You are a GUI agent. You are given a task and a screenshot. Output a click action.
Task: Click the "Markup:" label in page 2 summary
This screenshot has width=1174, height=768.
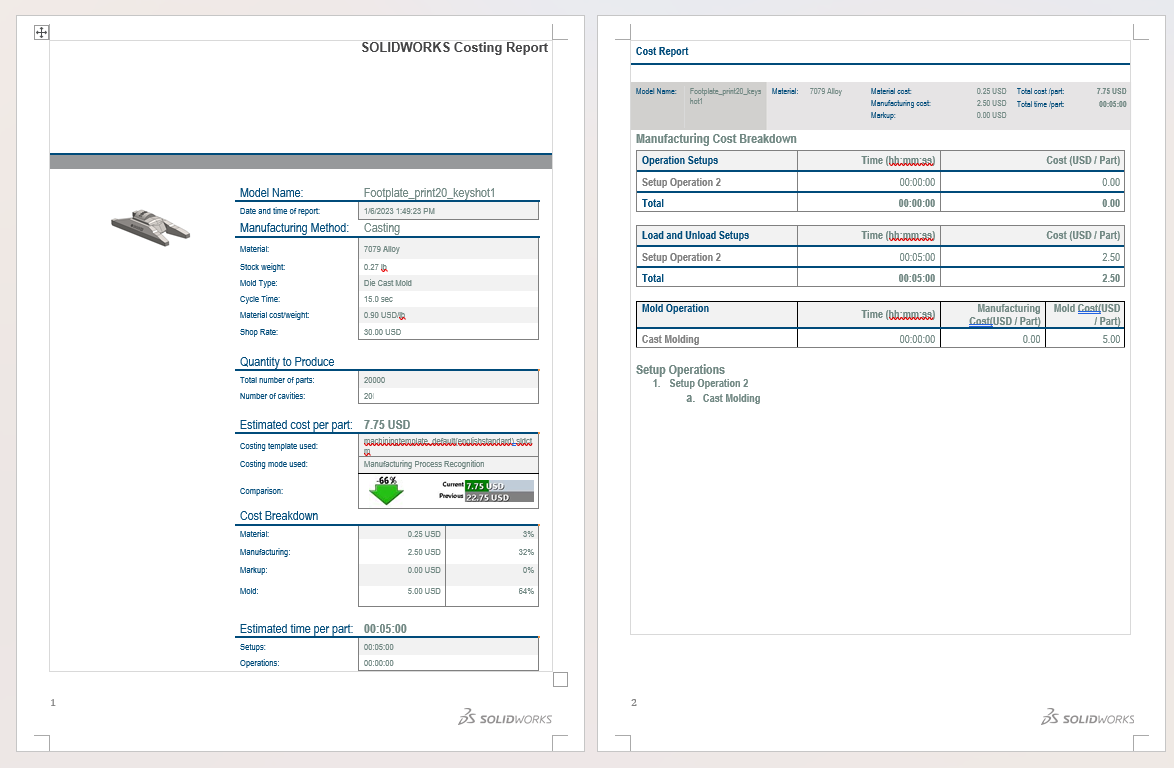pyautogui.click(x=883, y=115)
